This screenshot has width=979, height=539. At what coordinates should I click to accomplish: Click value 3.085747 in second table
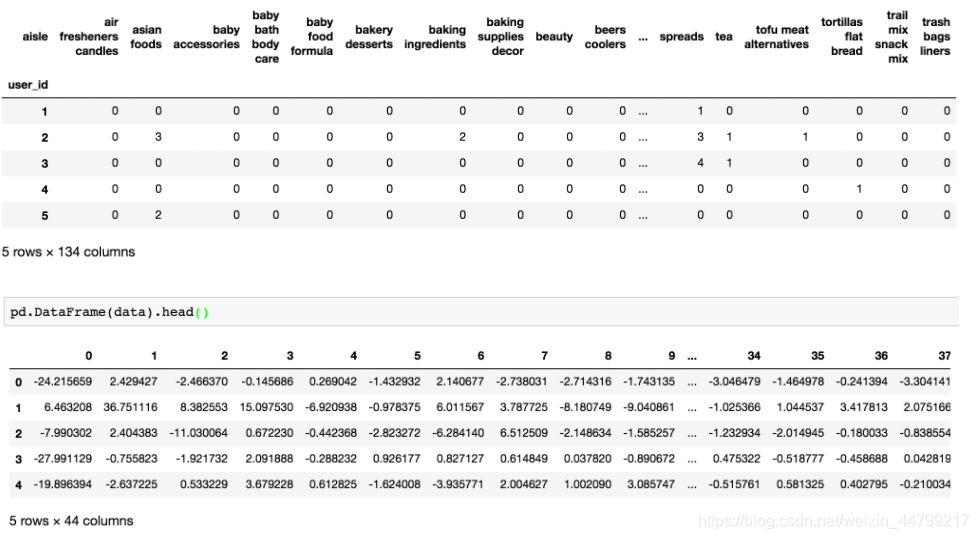(651, 484)
